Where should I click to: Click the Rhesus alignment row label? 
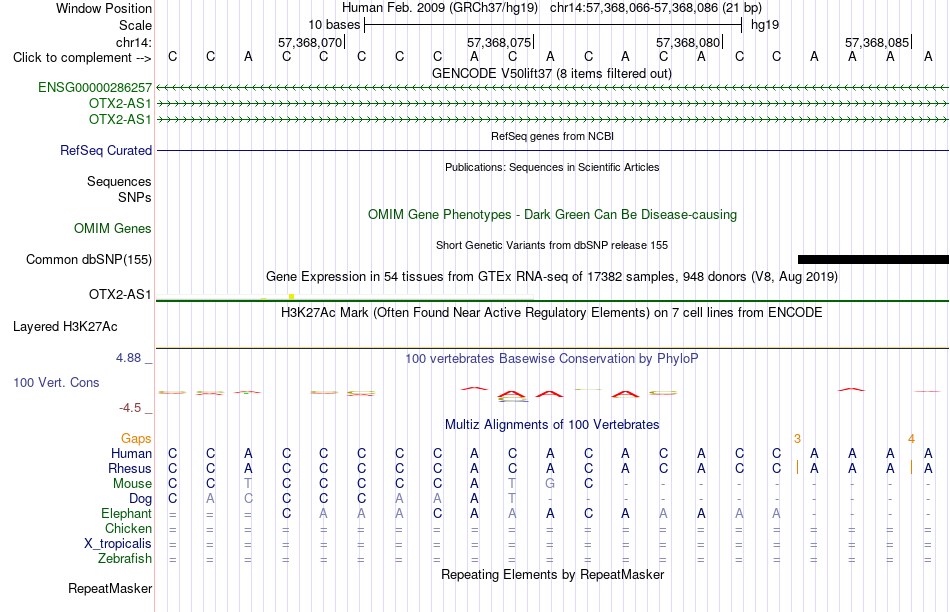pos(130,468)
